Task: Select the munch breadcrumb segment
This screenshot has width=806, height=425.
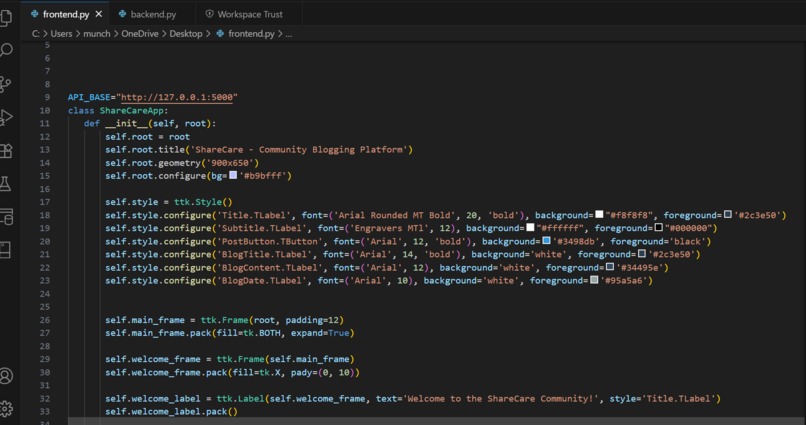Action: click(x=97, y=33)
